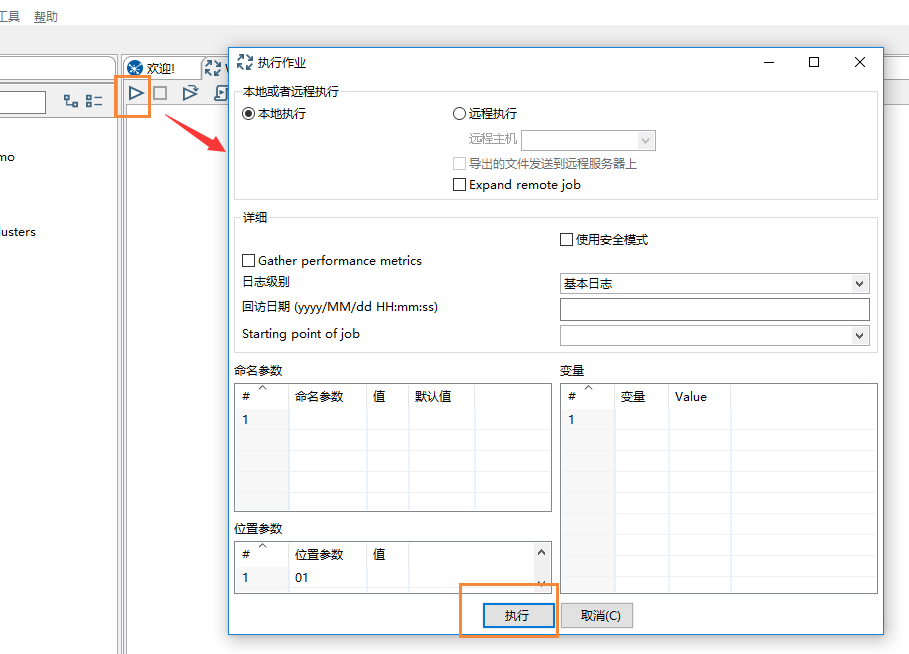This screenshot has width=909, height=654.
Task: Click the 取消(C) button
Action: (x=596, y=616)
